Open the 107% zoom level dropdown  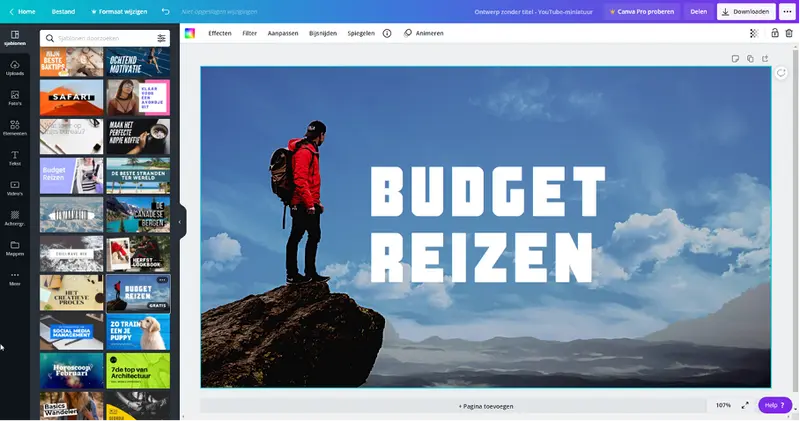pyautogui.click(x=723, y=405)
